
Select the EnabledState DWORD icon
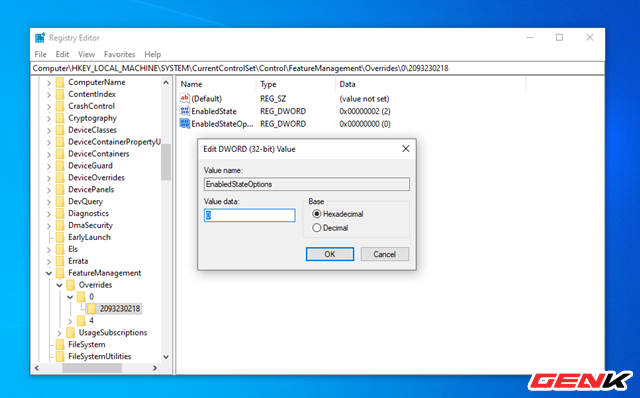(184, 111)
